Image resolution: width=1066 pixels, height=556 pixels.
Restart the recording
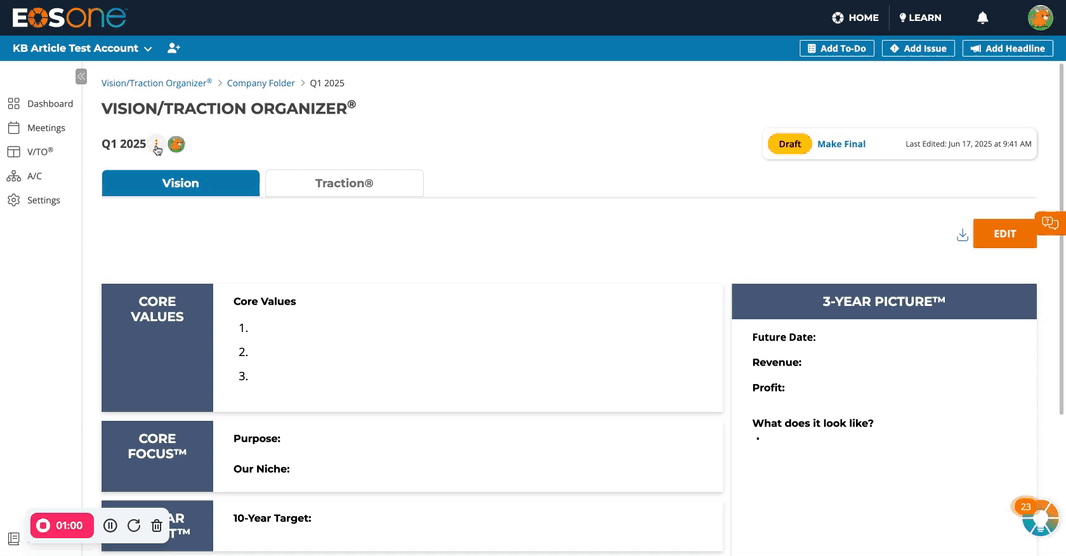click(134, 525)
